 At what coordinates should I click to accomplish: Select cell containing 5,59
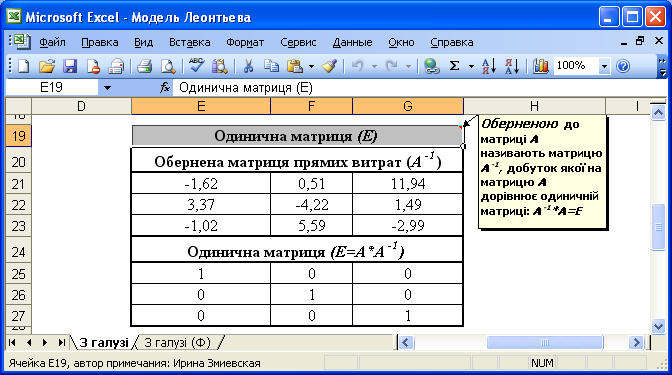point(312,225)
